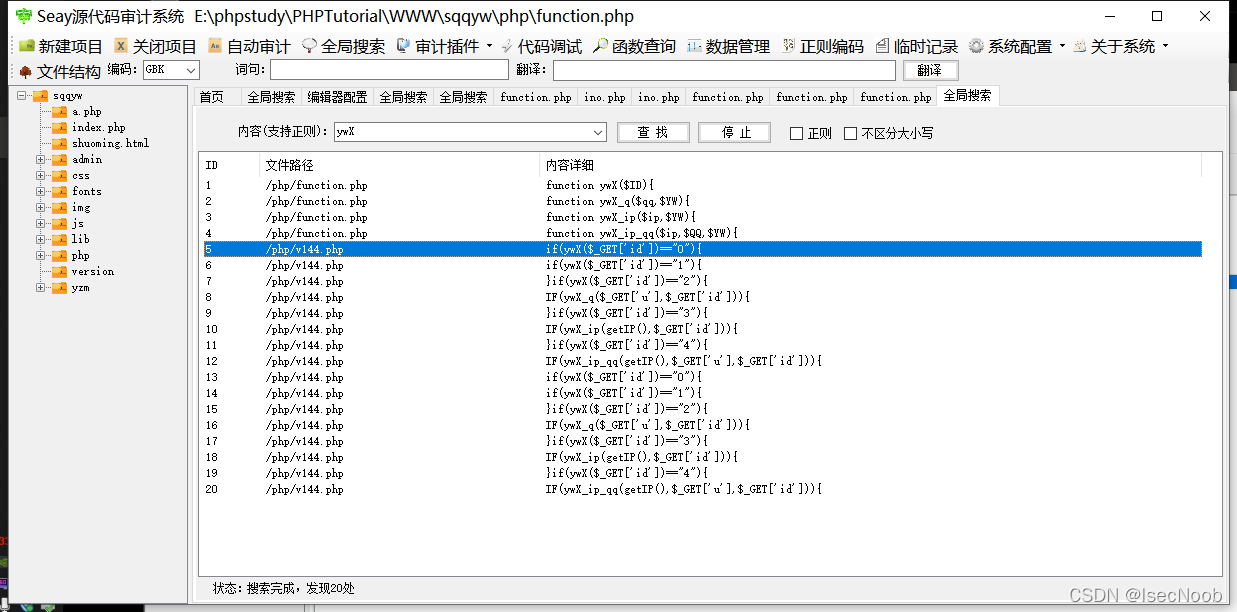Click the 系统配置 gear icon
The width and height of the screenshot is (1237, 612).
pyautogui.click(x=976, y=46)
